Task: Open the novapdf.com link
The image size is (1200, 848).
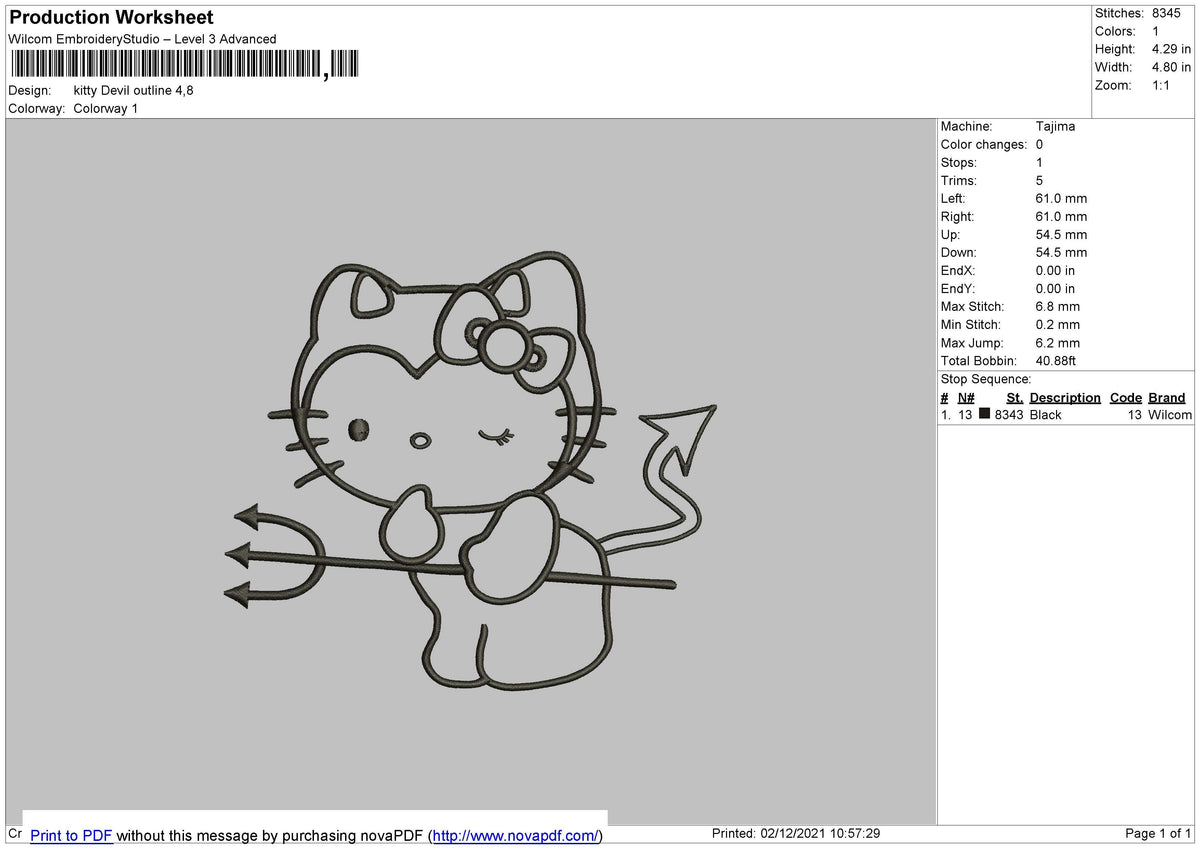Action: click(515, 835)
